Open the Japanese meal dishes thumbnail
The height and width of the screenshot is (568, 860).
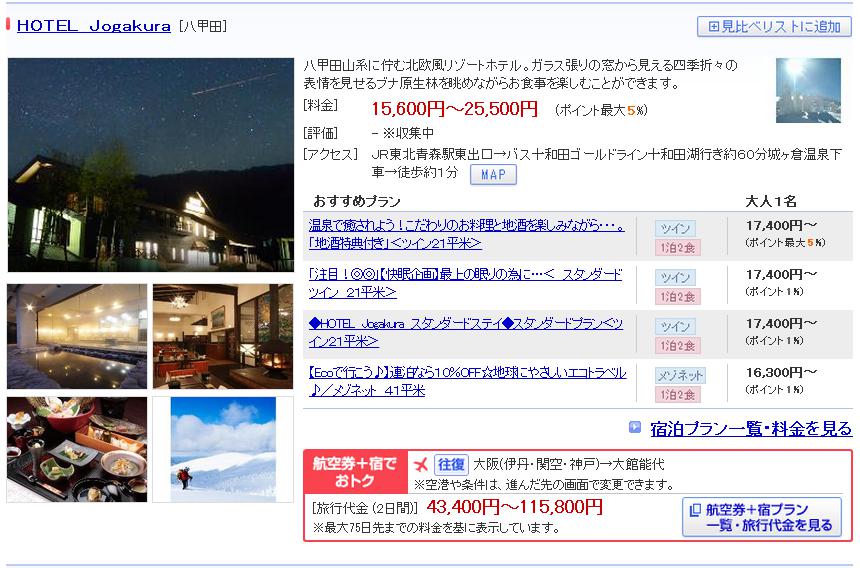click(x=77, y=450)
